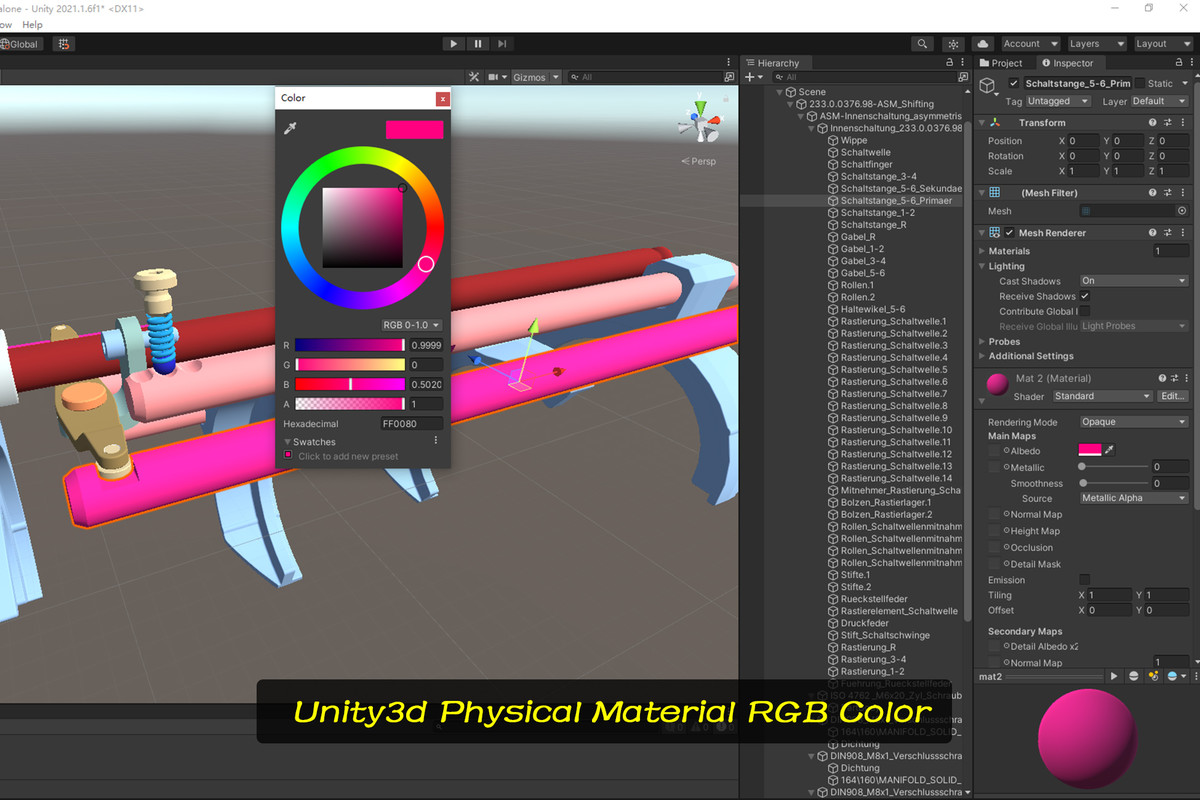1200x800 pixels.
Task: Click the Hexadecimal field FF0080
Action: pos(411,424)
